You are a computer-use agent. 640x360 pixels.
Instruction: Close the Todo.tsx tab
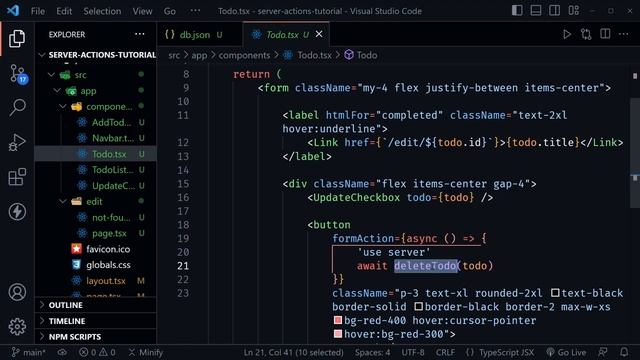[x=319, y=34]
